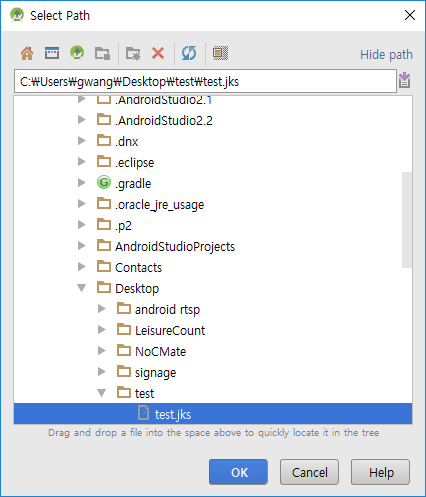Expand the NoCMate folder
The image size is (426, 497).
tap(101, 351)
